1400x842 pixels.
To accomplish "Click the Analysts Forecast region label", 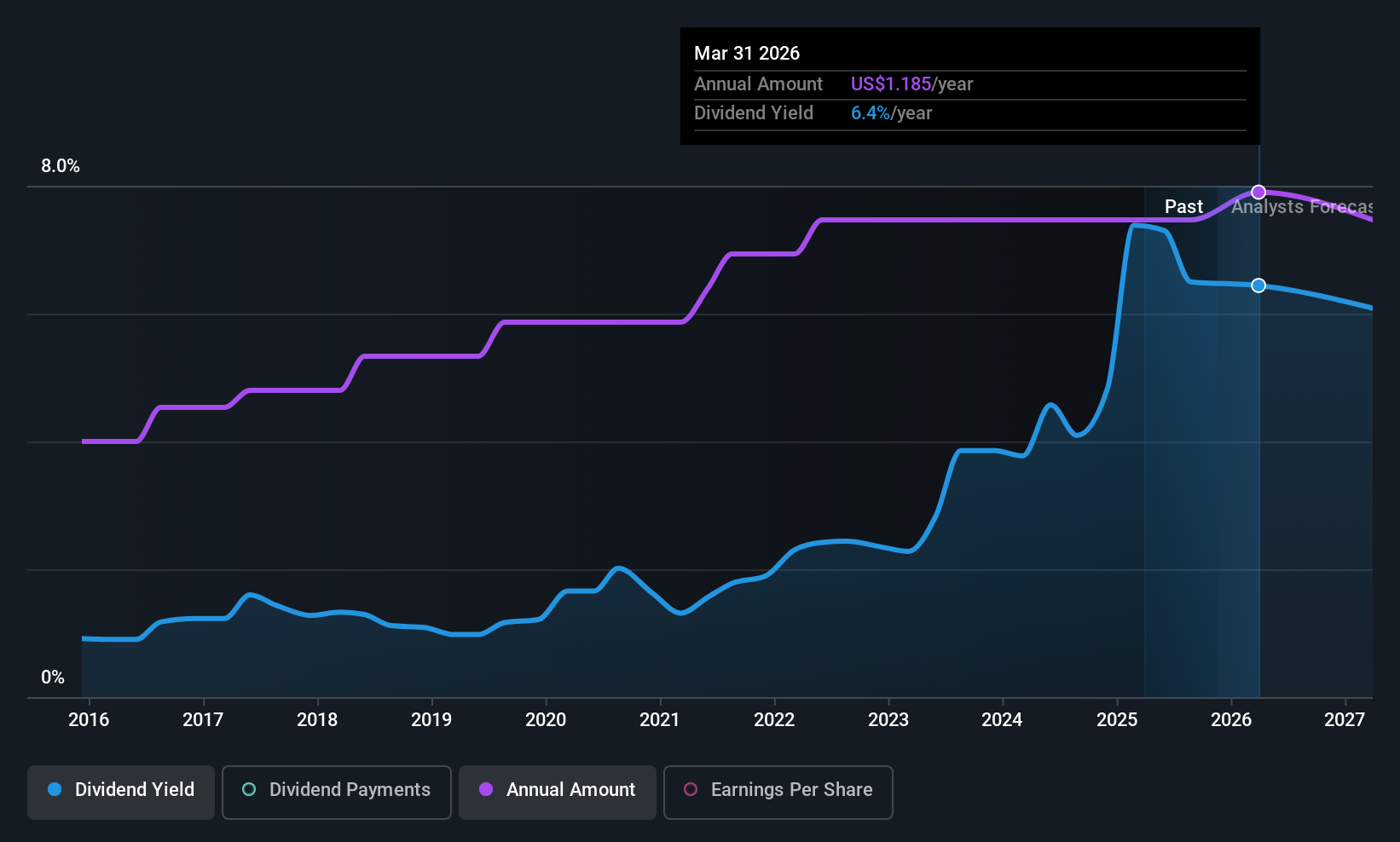I will [1301, 207].
